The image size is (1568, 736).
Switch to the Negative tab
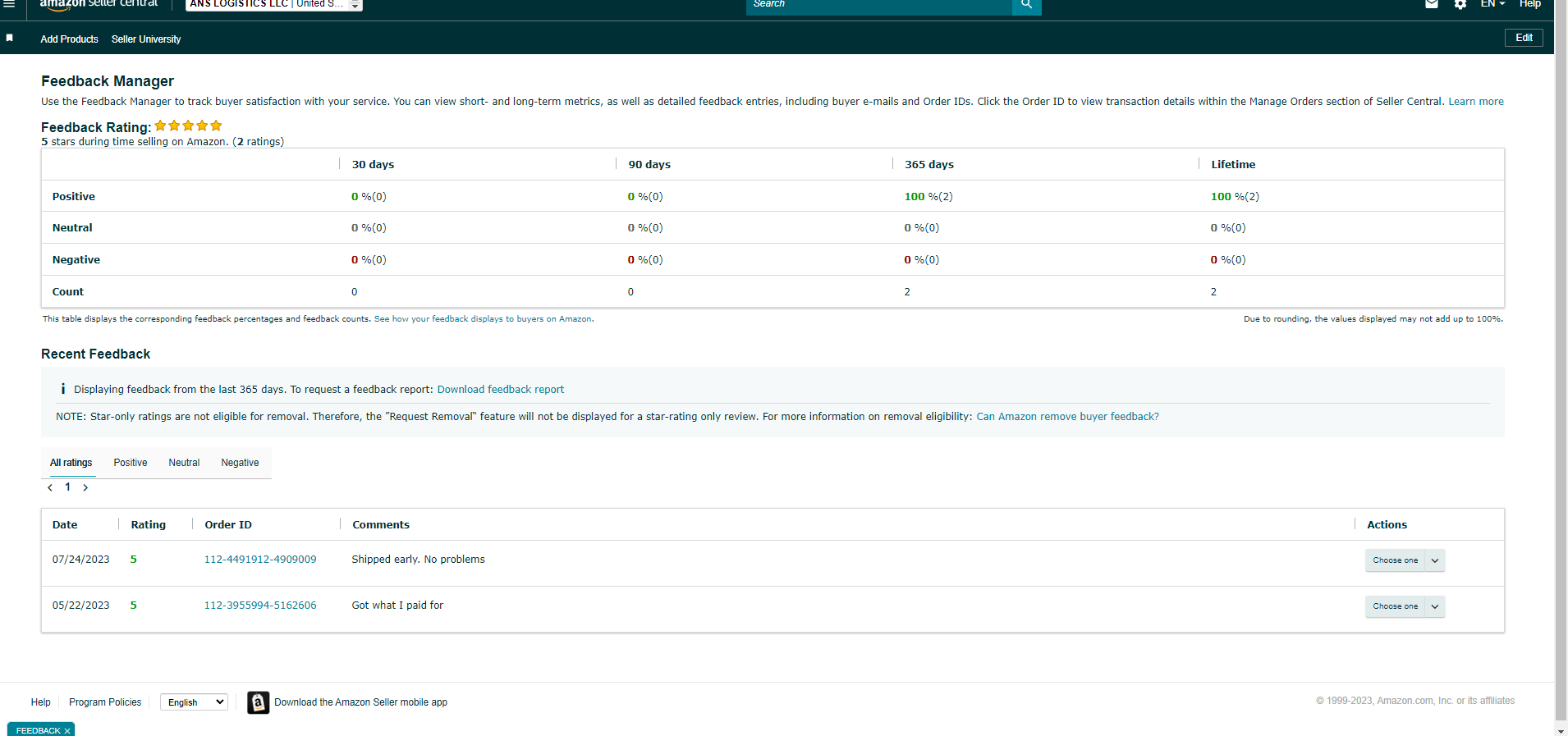click(240, 463)
